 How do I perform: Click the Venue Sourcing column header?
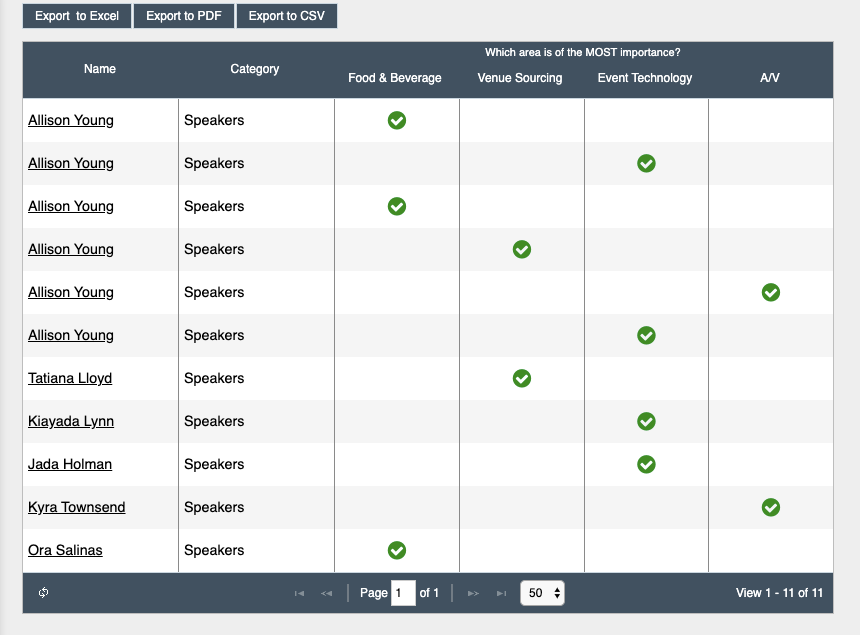[520, 78]
